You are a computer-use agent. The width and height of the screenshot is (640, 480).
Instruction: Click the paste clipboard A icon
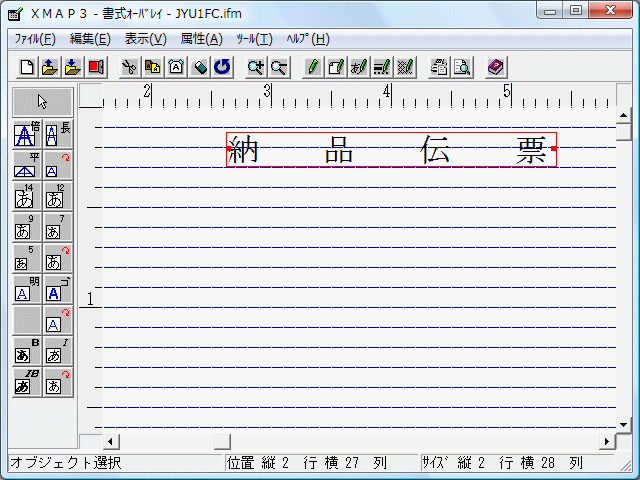pyautogui.click(x=176, y=67)
